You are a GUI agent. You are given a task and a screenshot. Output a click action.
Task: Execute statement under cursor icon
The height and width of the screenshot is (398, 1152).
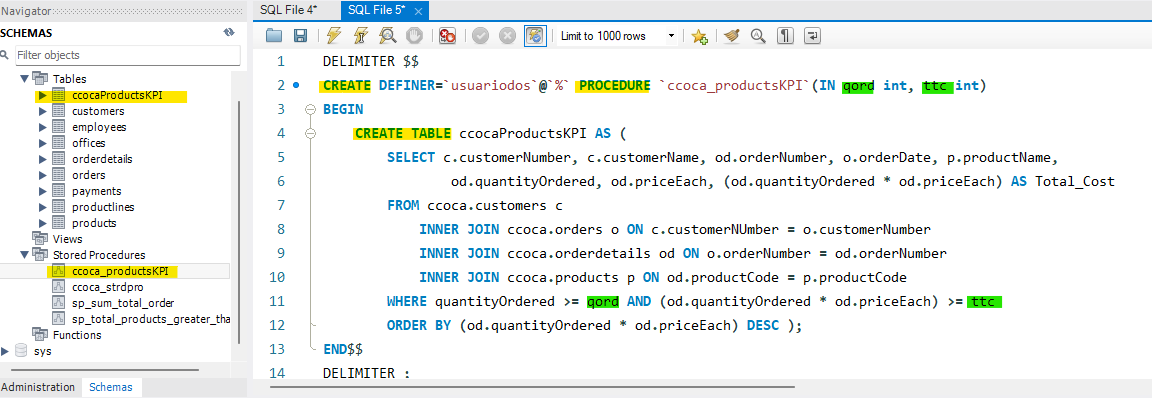360,35
